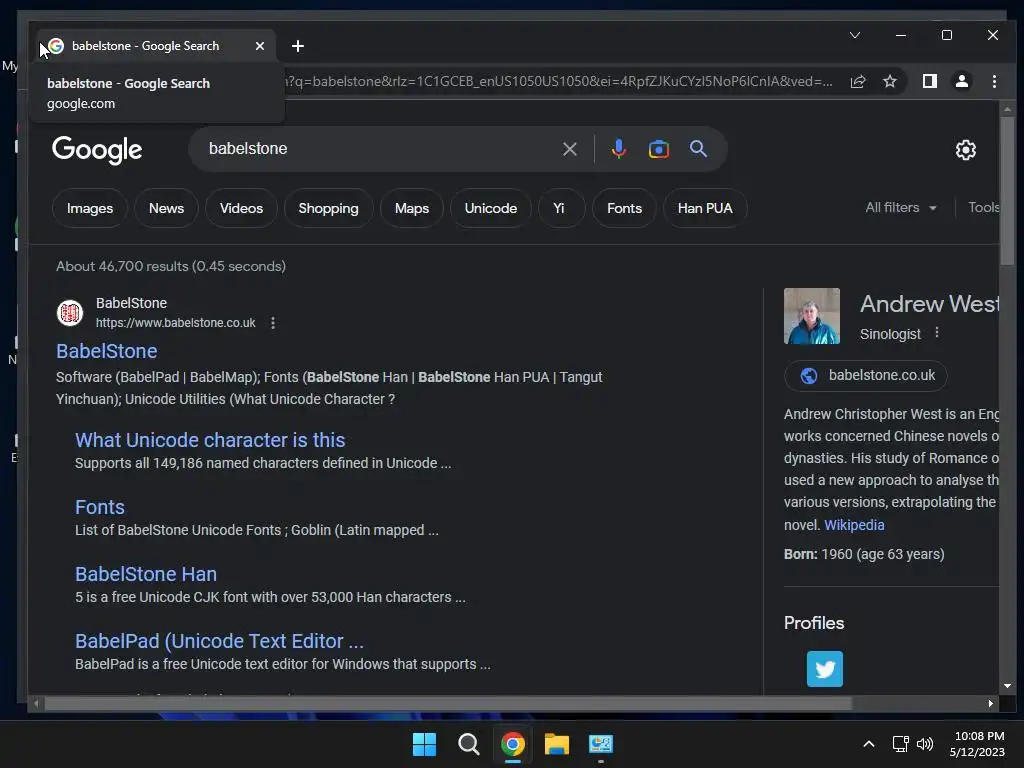The image size is (1024, 768).
Task: Click vertical scrollbar up arrow
Action: (x=1007, y=109)
